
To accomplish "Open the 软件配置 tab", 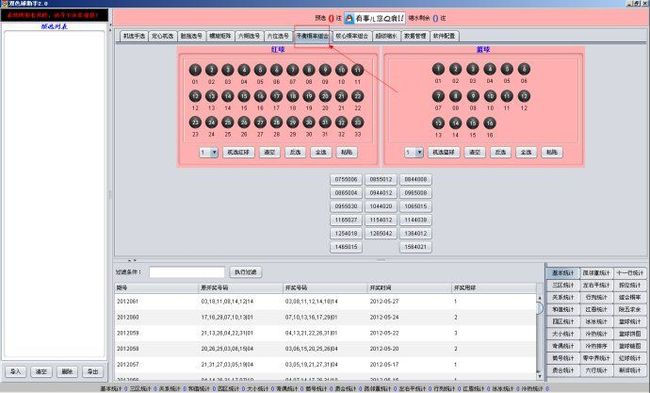I will [x=444, y=36].
